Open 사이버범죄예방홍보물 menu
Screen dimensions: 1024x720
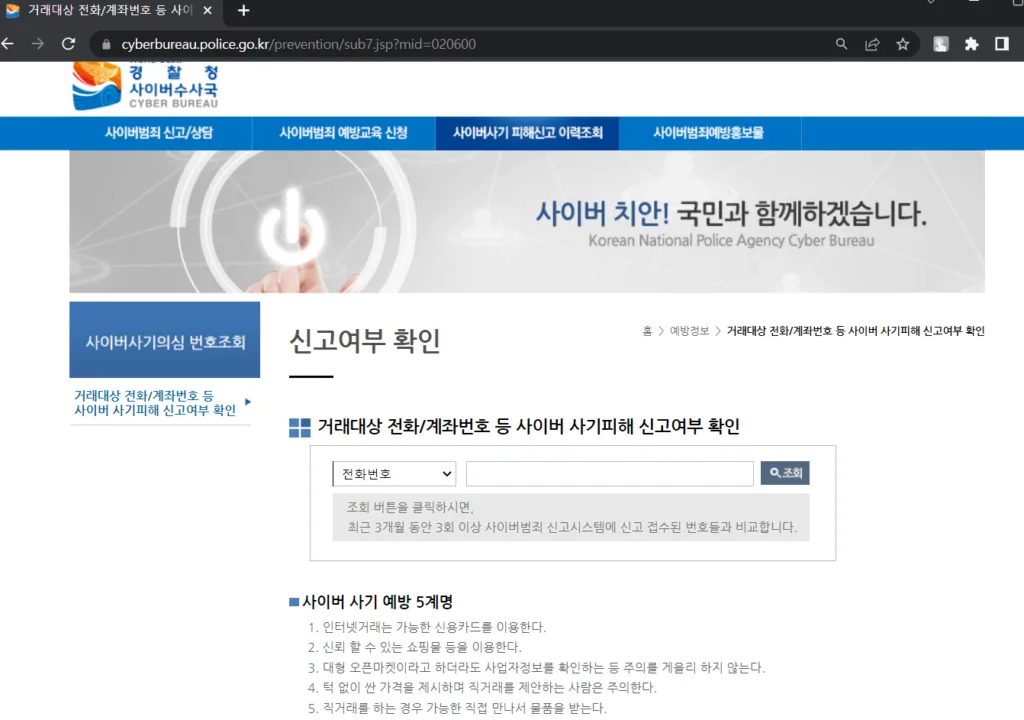[708, 133]
